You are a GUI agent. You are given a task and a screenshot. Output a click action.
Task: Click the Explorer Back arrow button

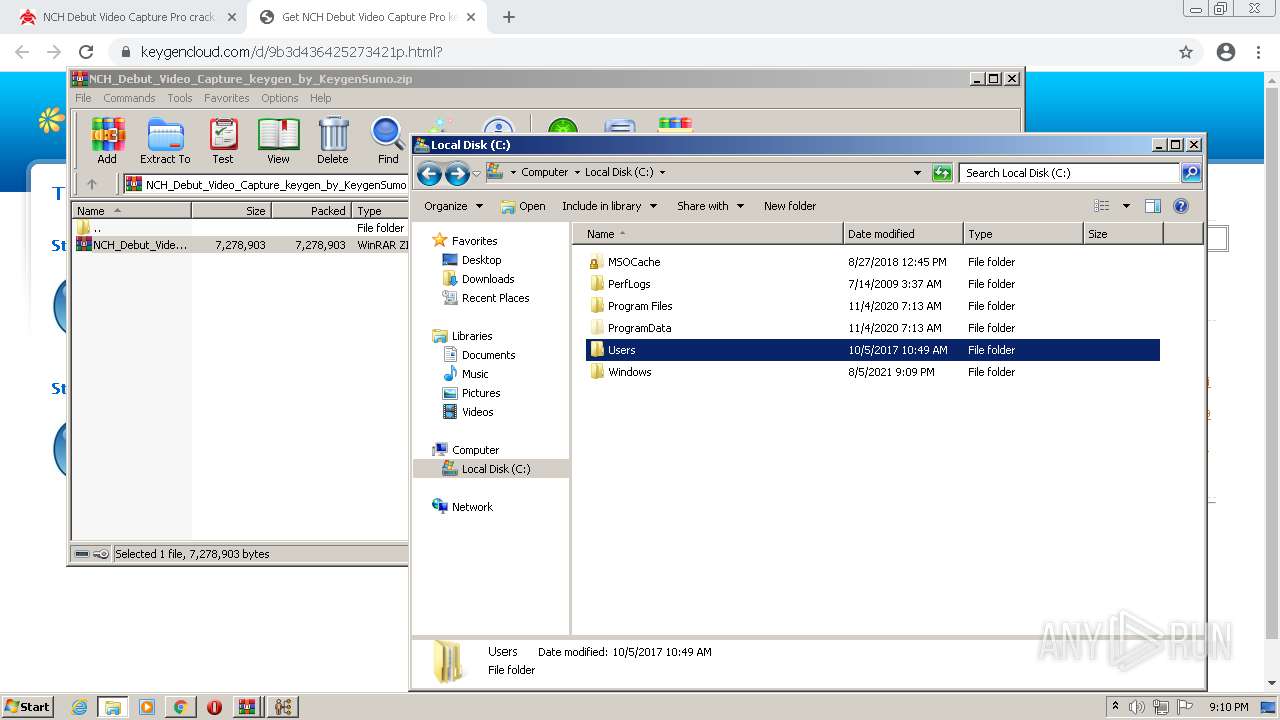pyautogui.click(x=429, y=173)
